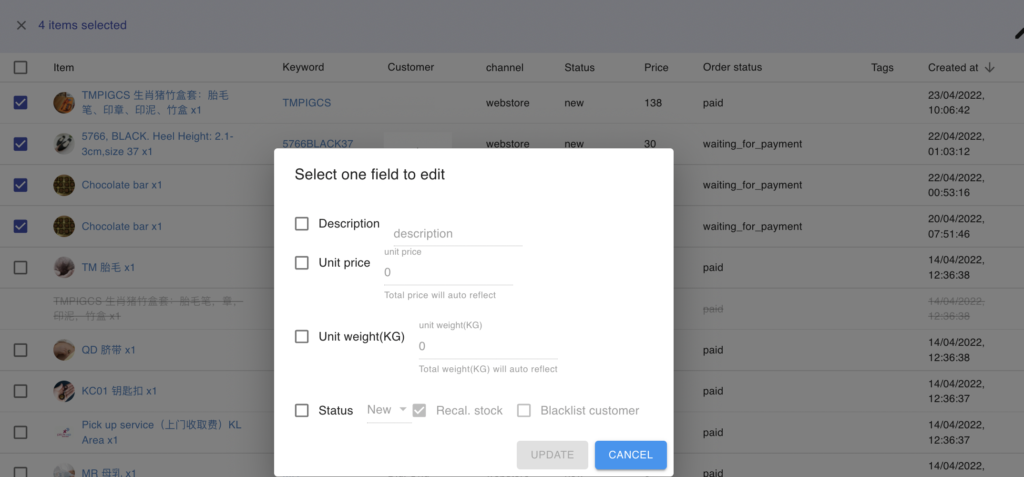
Task: Tick the Unit price checkbox
Action: pyautogui.click(x=302, y=263)
